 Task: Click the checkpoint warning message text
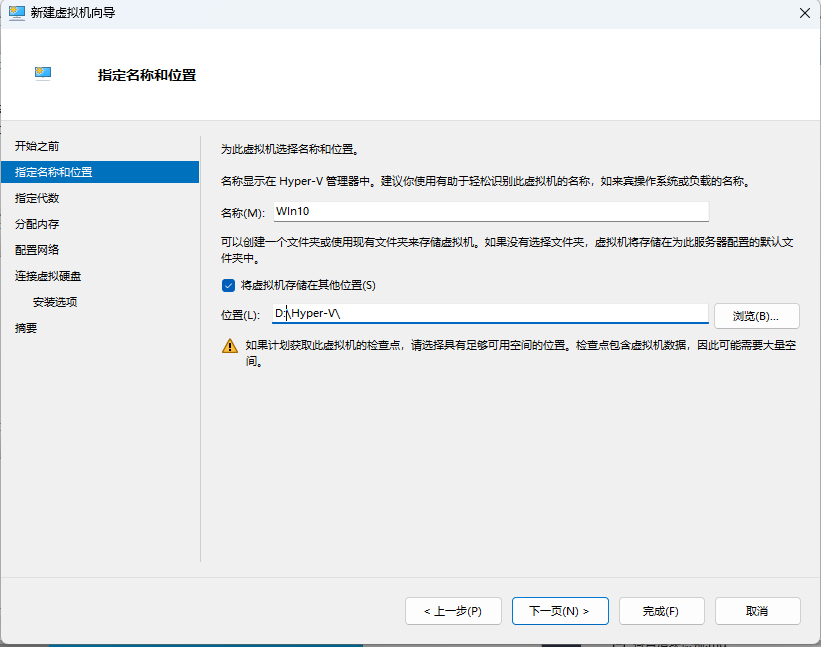(x=521, y=353)
